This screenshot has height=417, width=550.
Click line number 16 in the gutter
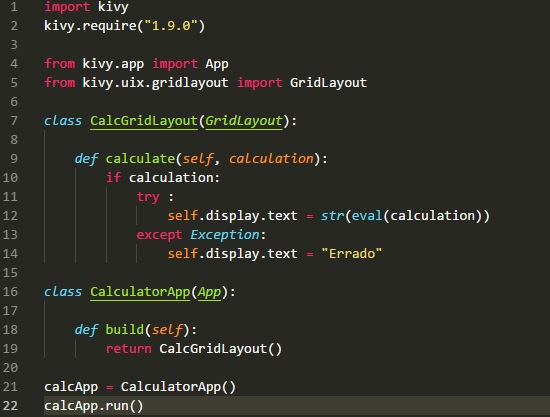(10, 291)
